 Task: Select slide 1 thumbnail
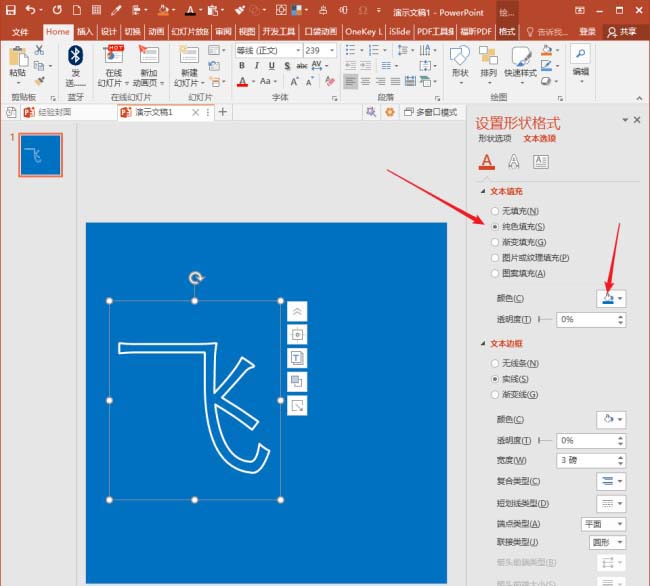[x=41, y=155]
